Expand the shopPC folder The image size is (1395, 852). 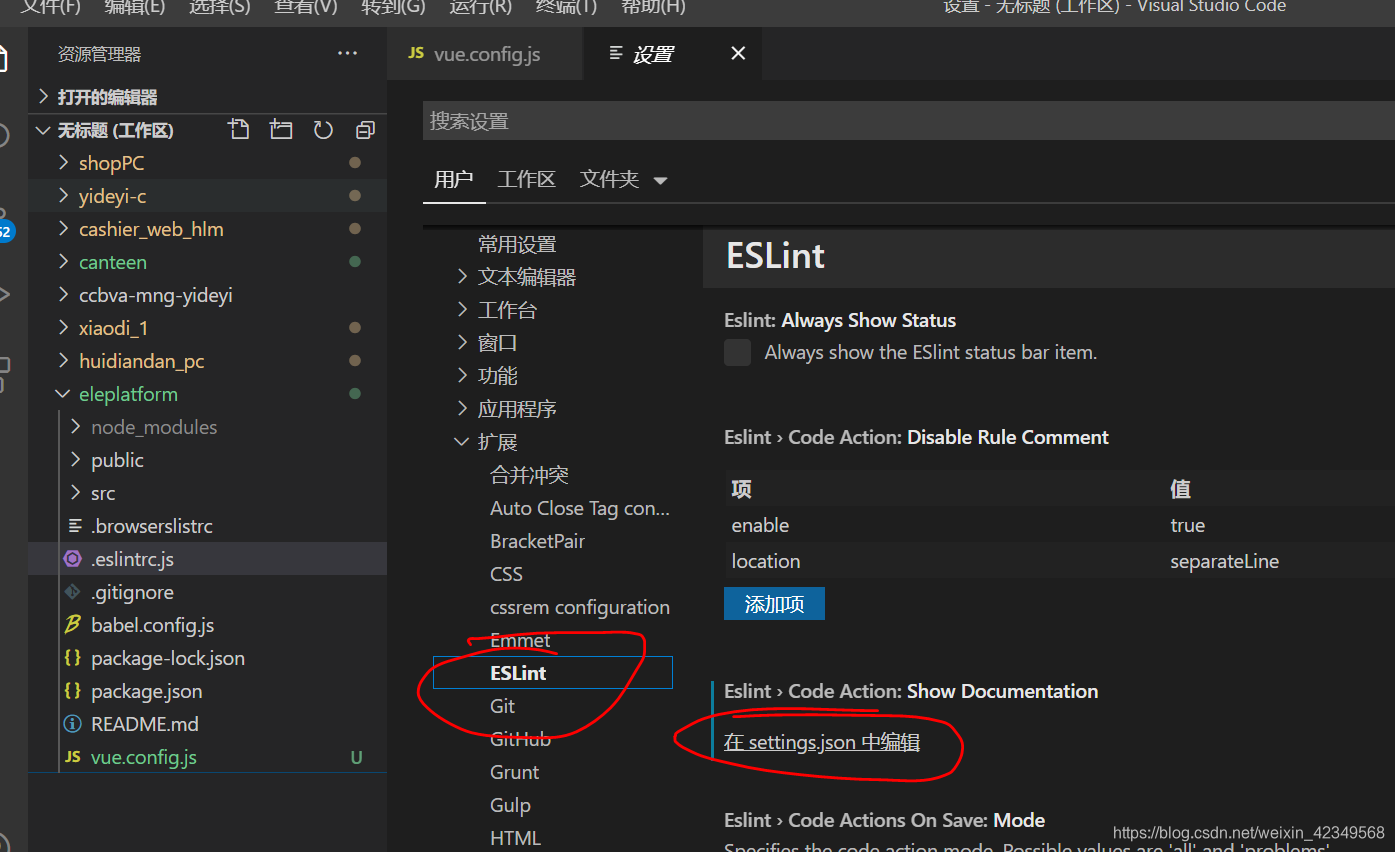click(63, 163)
